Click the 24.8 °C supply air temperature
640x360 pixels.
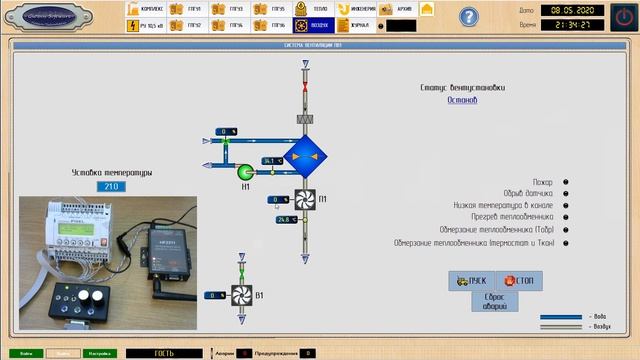click(x=287, y=220)
